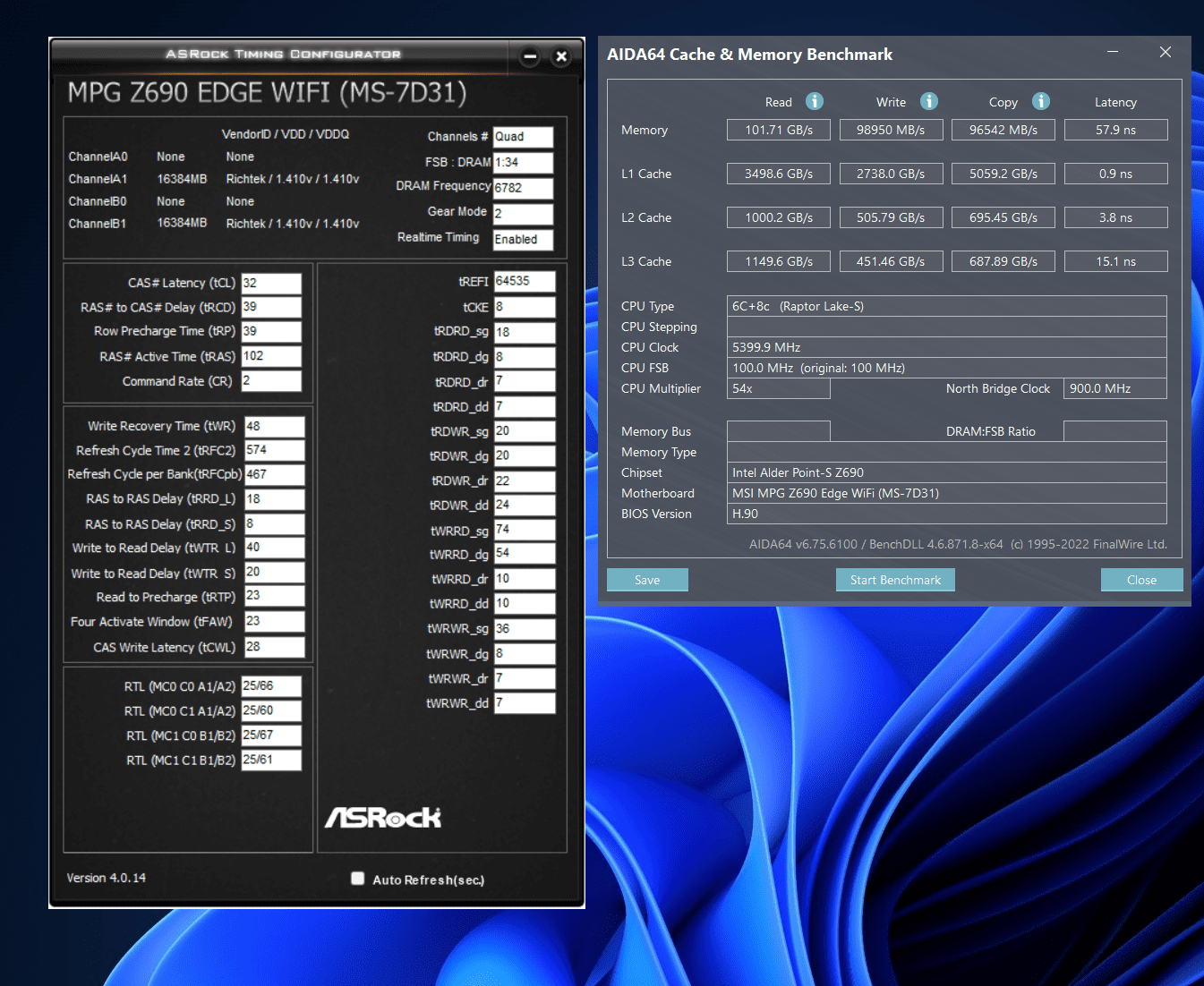
Task: Select the RTL (MC1 C1 B1/B2) field
Action: point(271,760)
